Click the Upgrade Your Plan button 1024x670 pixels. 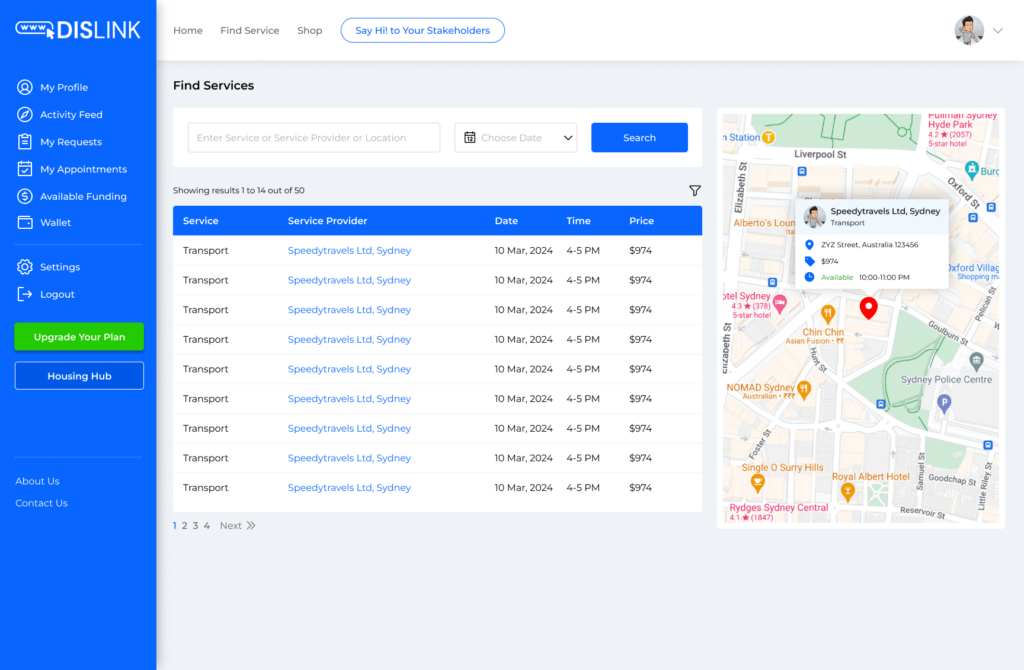click(79, 337)
